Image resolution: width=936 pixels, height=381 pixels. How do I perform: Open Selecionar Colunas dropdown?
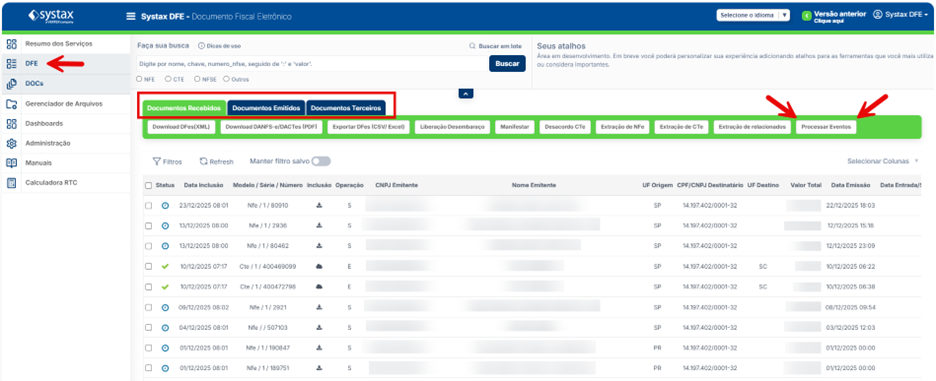pos(882,161)
